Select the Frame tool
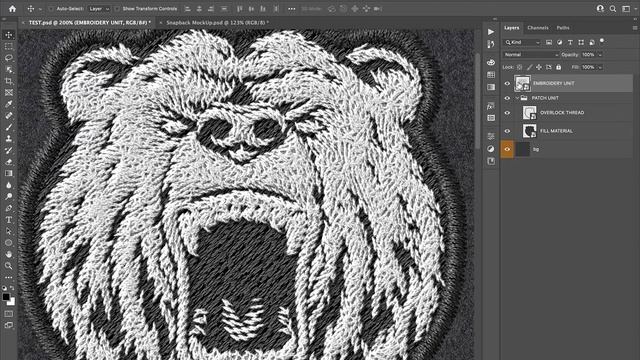 tap(9, 93)
